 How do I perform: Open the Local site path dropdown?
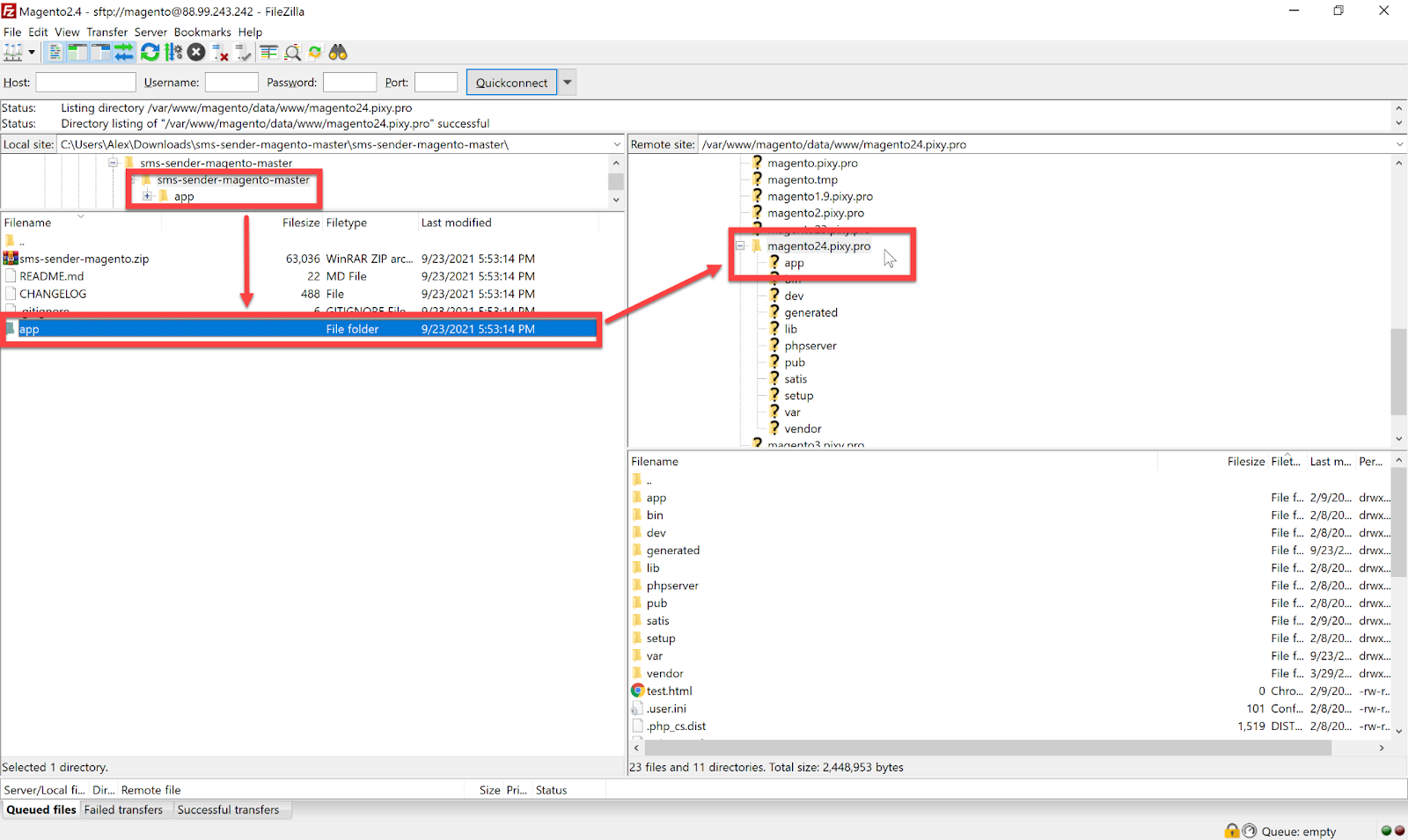(x=617, y=144)
